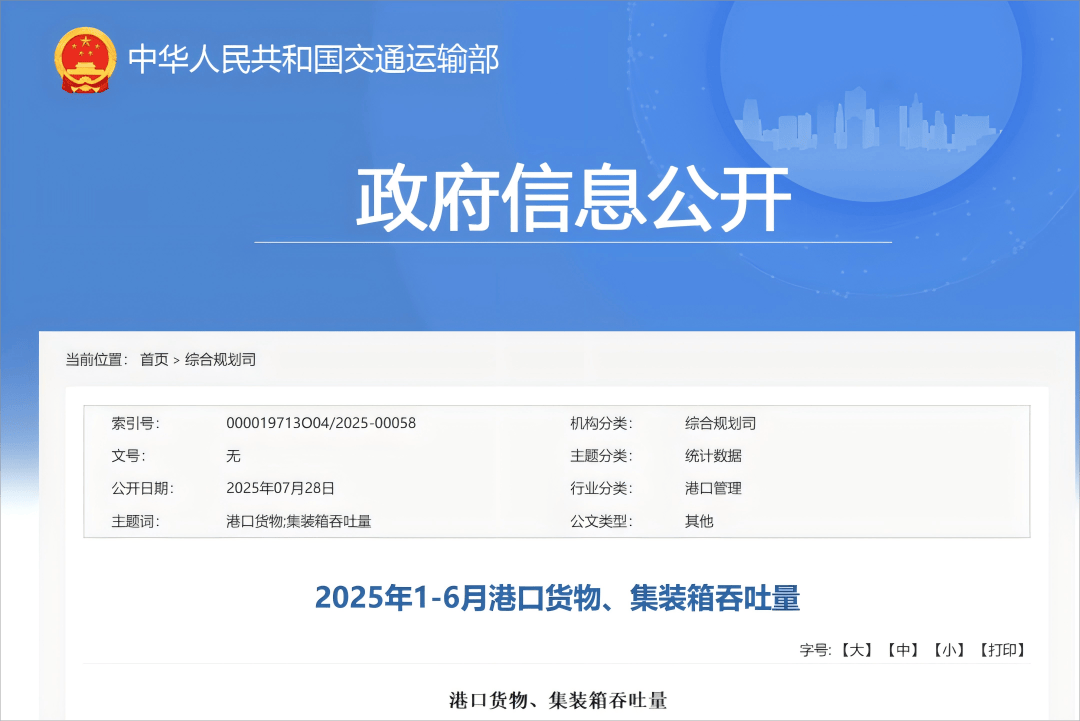Viewport: 1080px width, 721px height.
Task: Click the 索引号 field label
Action: pos(135,423)
